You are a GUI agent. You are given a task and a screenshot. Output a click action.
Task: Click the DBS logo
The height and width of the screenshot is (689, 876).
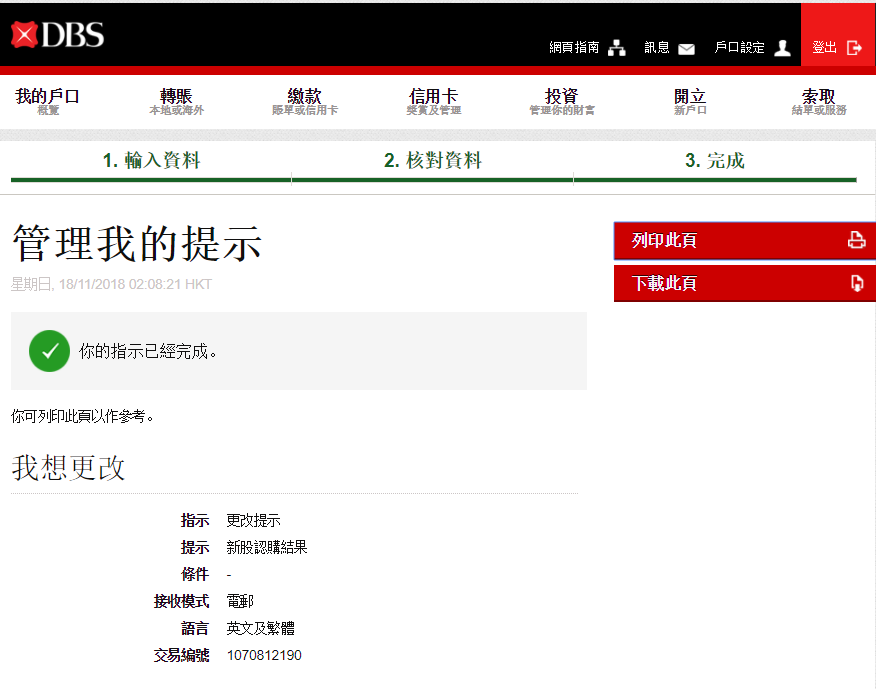58,35
